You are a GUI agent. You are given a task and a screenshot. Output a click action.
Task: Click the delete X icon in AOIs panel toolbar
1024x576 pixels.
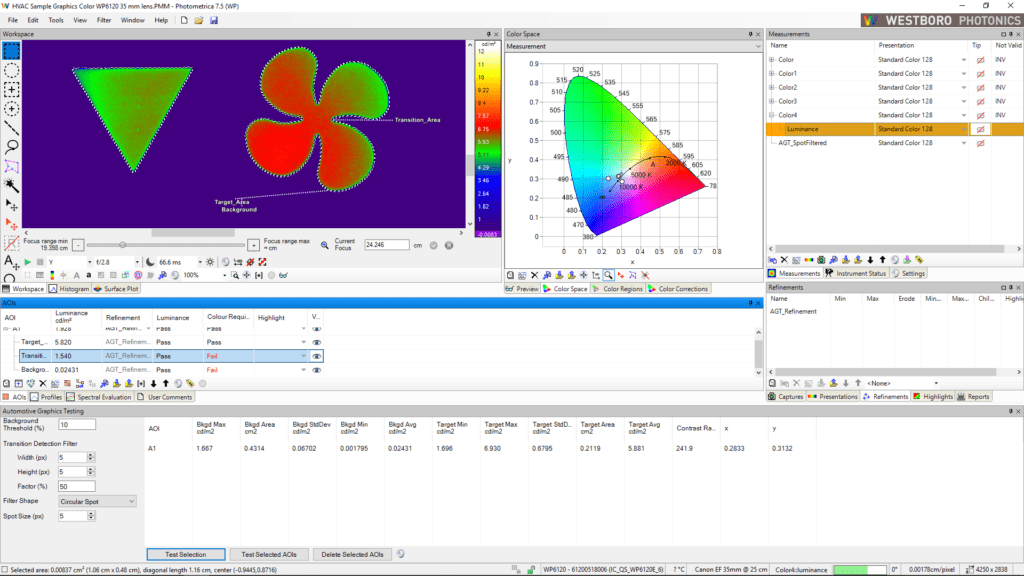[x=43, y=381]
